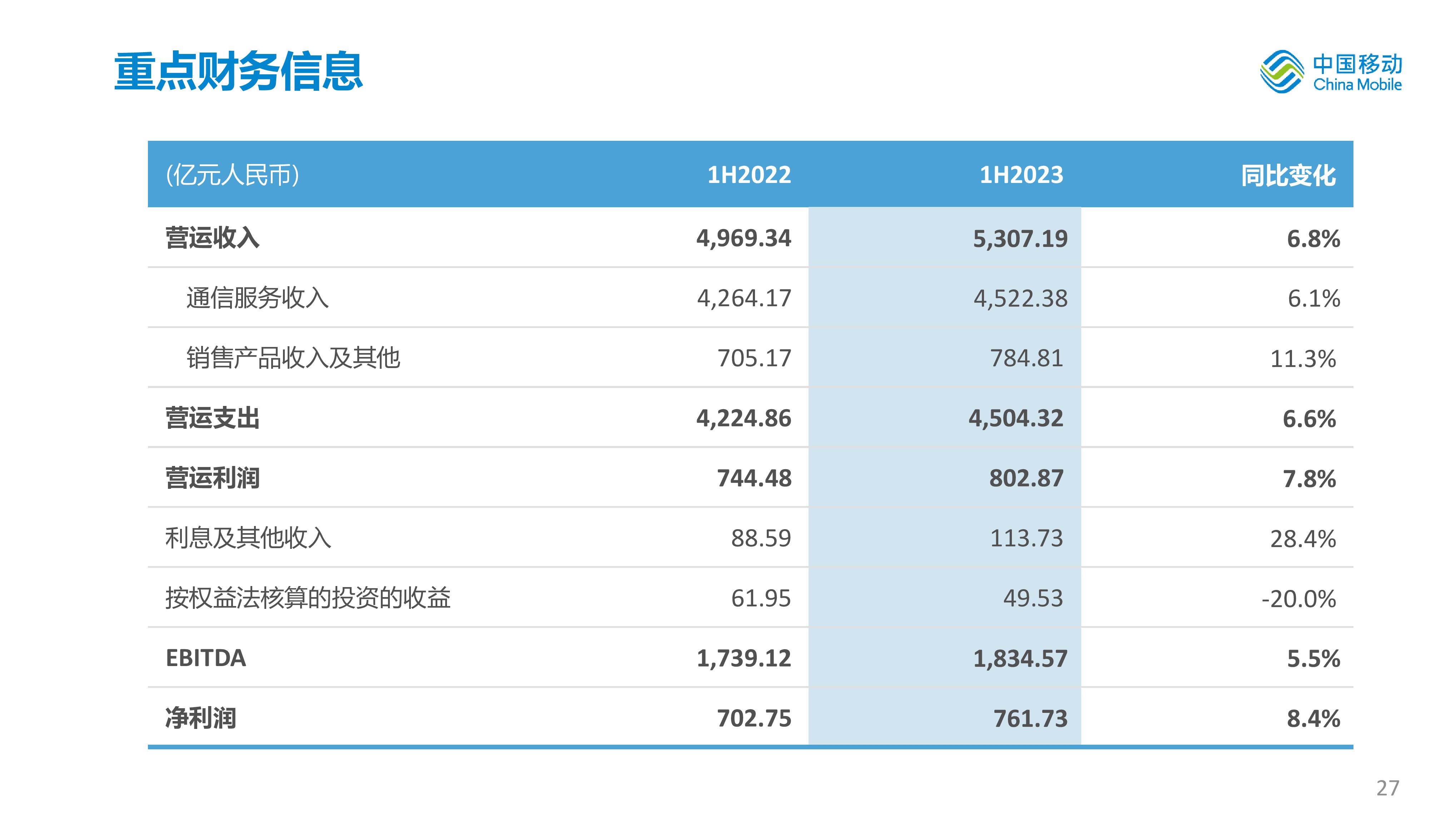Click the 营运利润 row label

[x=213, y=478]
